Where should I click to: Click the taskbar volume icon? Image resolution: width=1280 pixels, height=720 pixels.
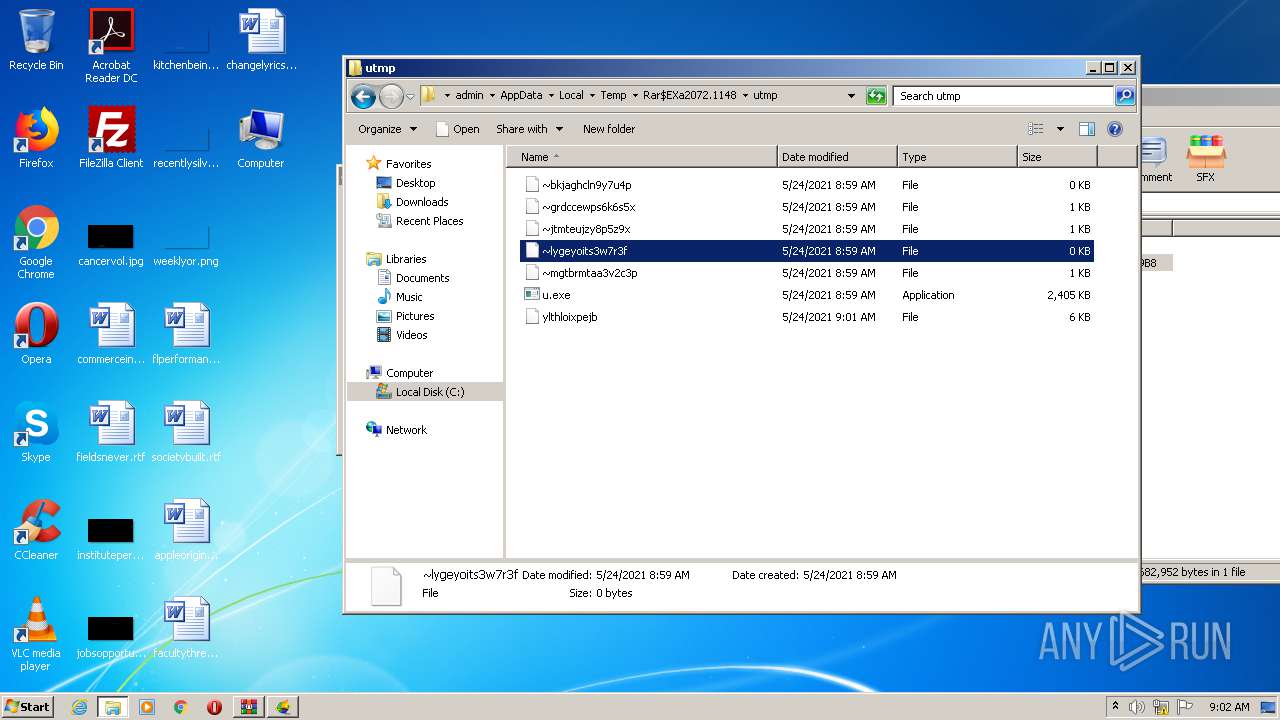[x=1136, y=707]
